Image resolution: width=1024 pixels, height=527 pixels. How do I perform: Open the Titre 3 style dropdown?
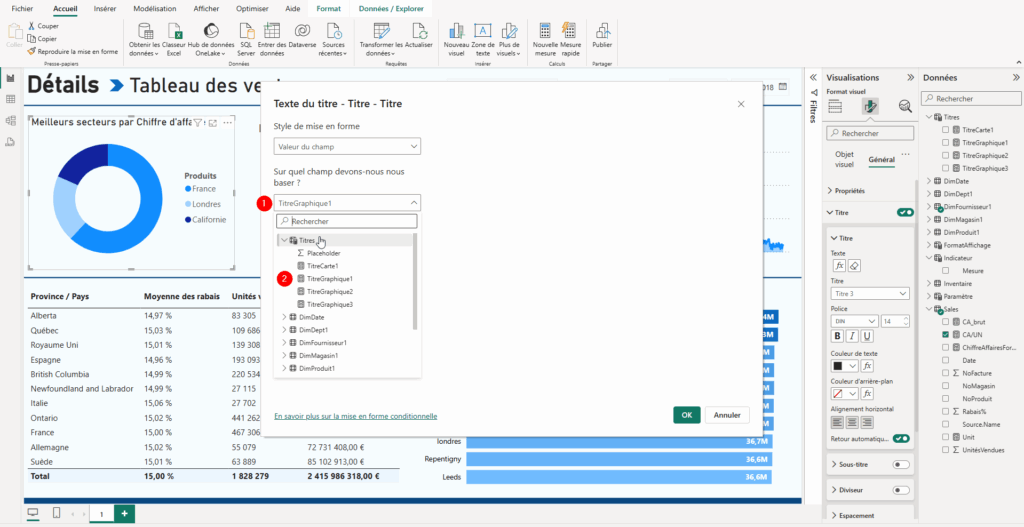click(x=870, y=294)
